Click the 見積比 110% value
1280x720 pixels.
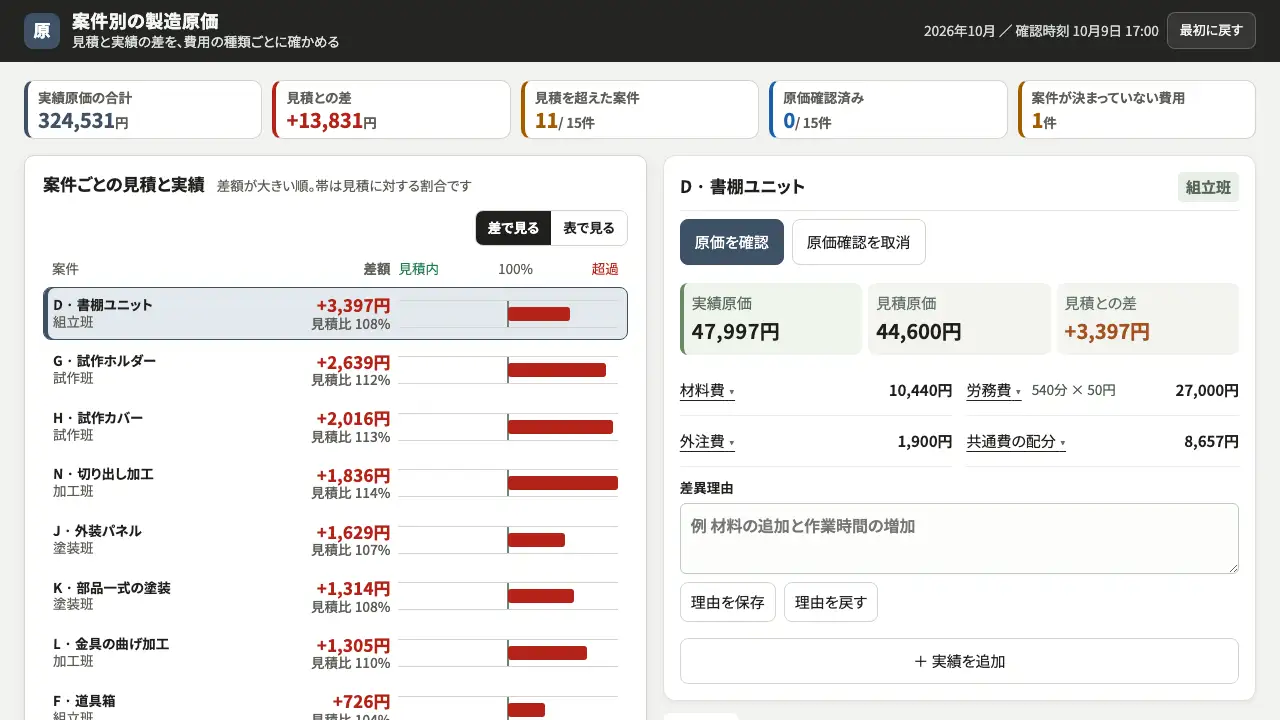351,663
